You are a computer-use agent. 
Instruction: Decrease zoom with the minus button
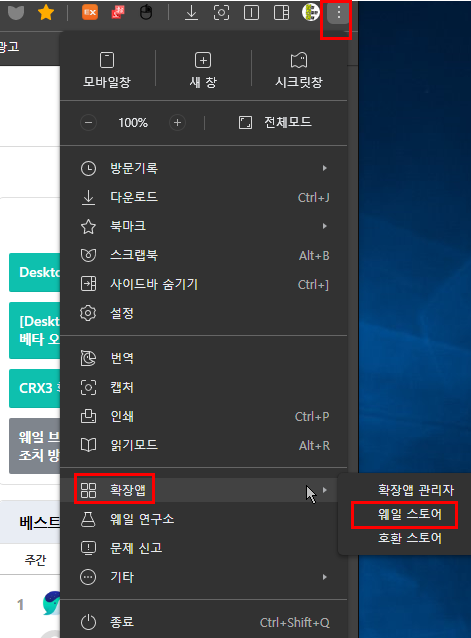88,122
